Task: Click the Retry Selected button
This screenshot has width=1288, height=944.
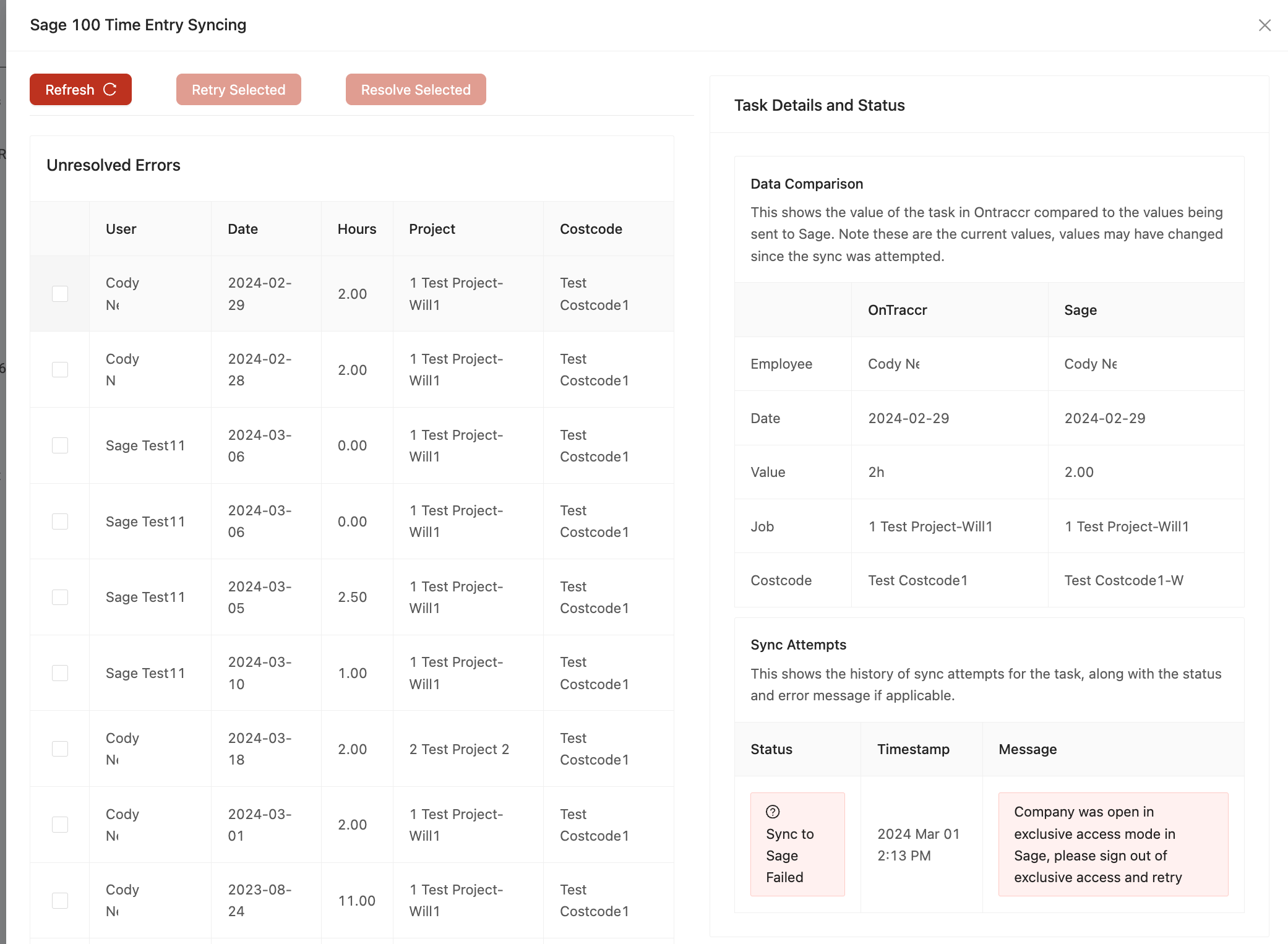Action: tap(238, 90)
